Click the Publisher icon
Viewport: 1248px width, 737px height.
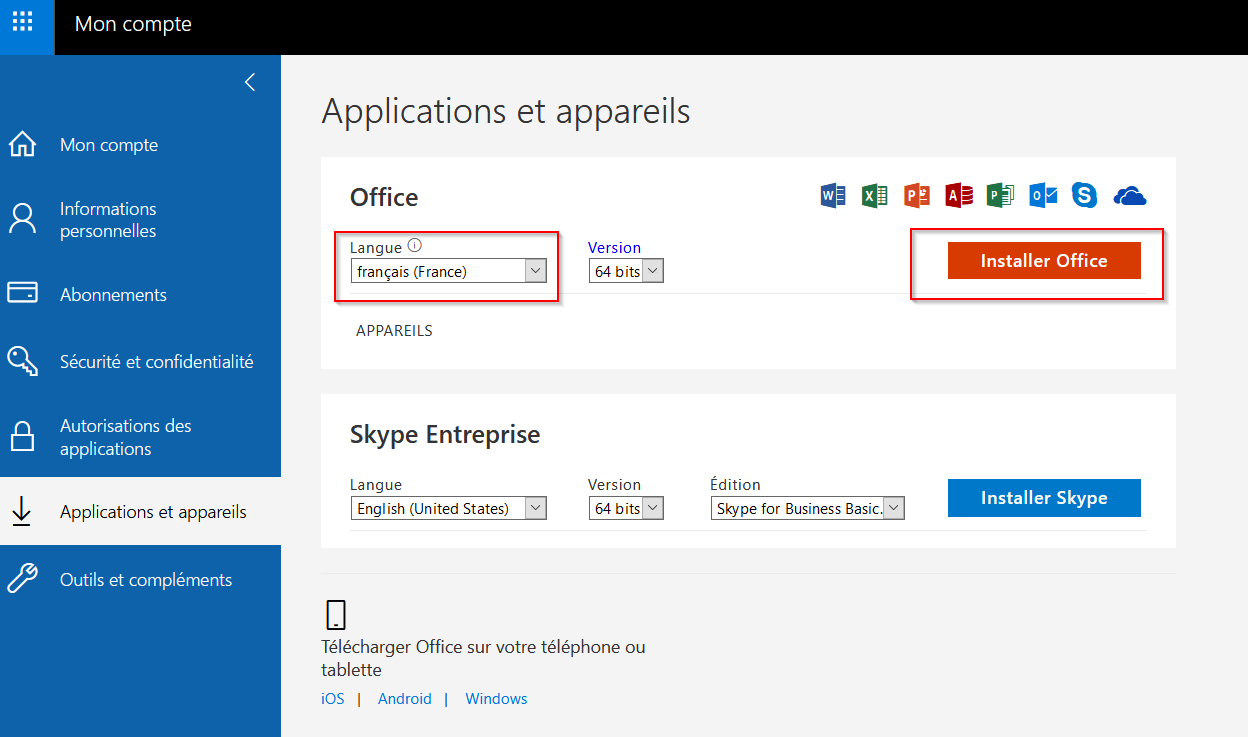1000,195
